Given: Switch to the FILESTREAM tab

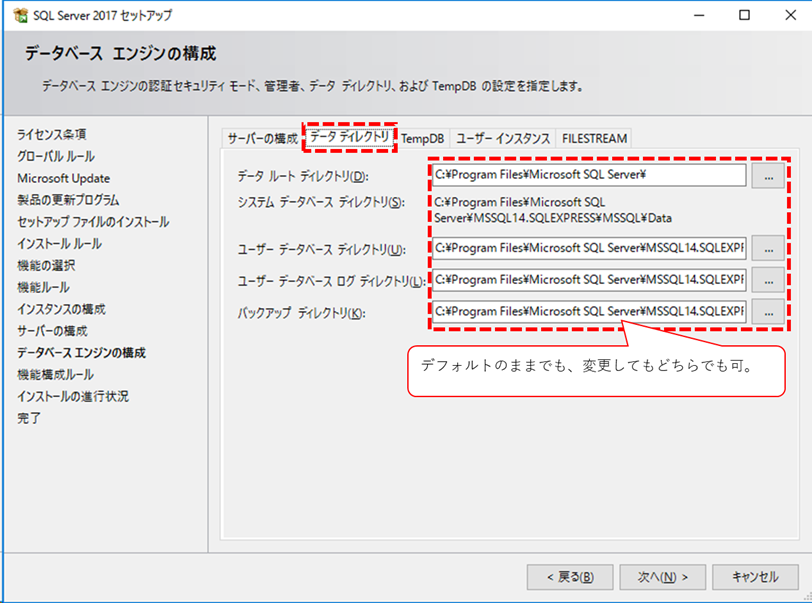Looking at the screenshot, I should point(594,138).
